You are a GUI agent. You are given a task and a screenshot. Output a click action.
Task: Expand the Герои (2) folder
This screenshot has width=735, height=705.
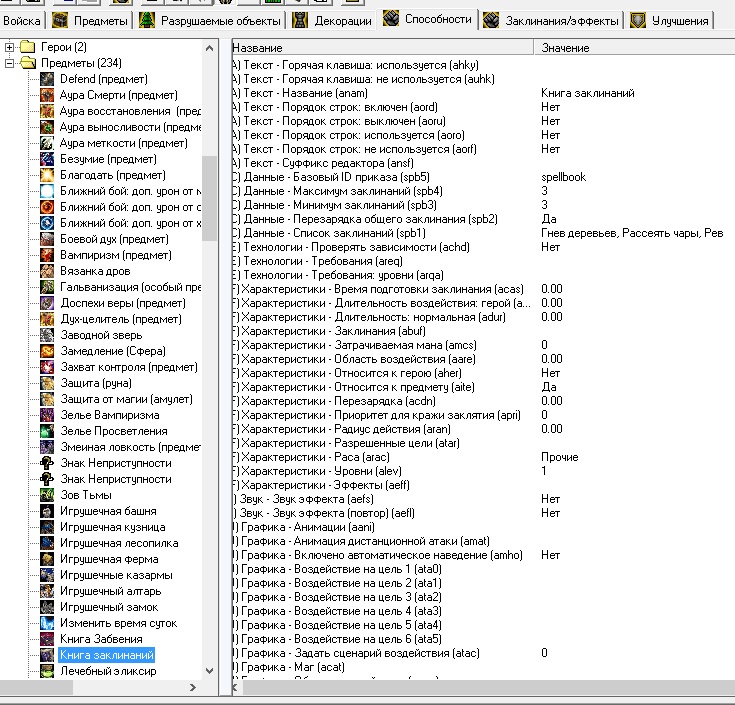pos(9,47)
